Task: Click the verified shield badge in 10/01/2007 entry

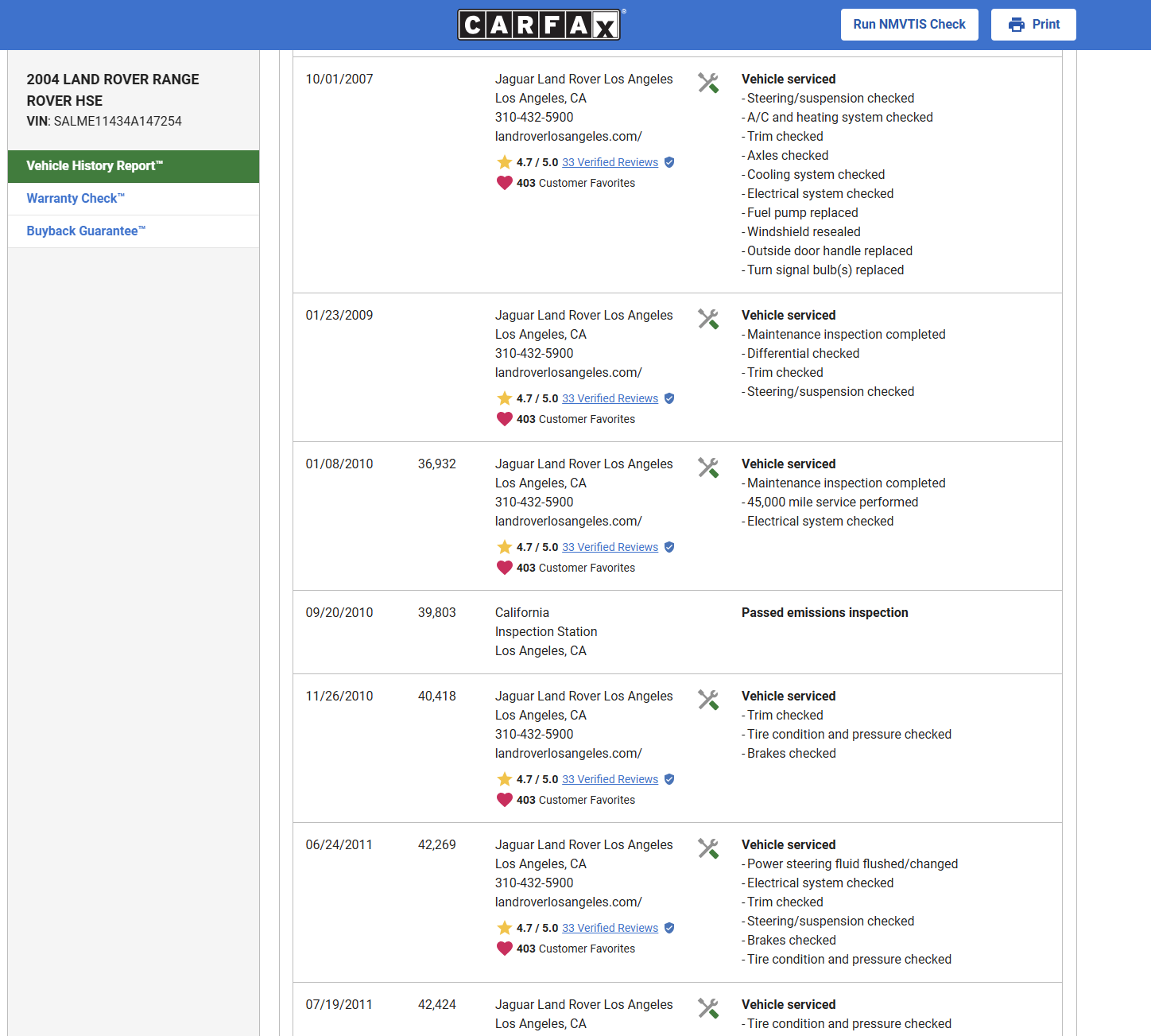Action: tap(669, 162)
